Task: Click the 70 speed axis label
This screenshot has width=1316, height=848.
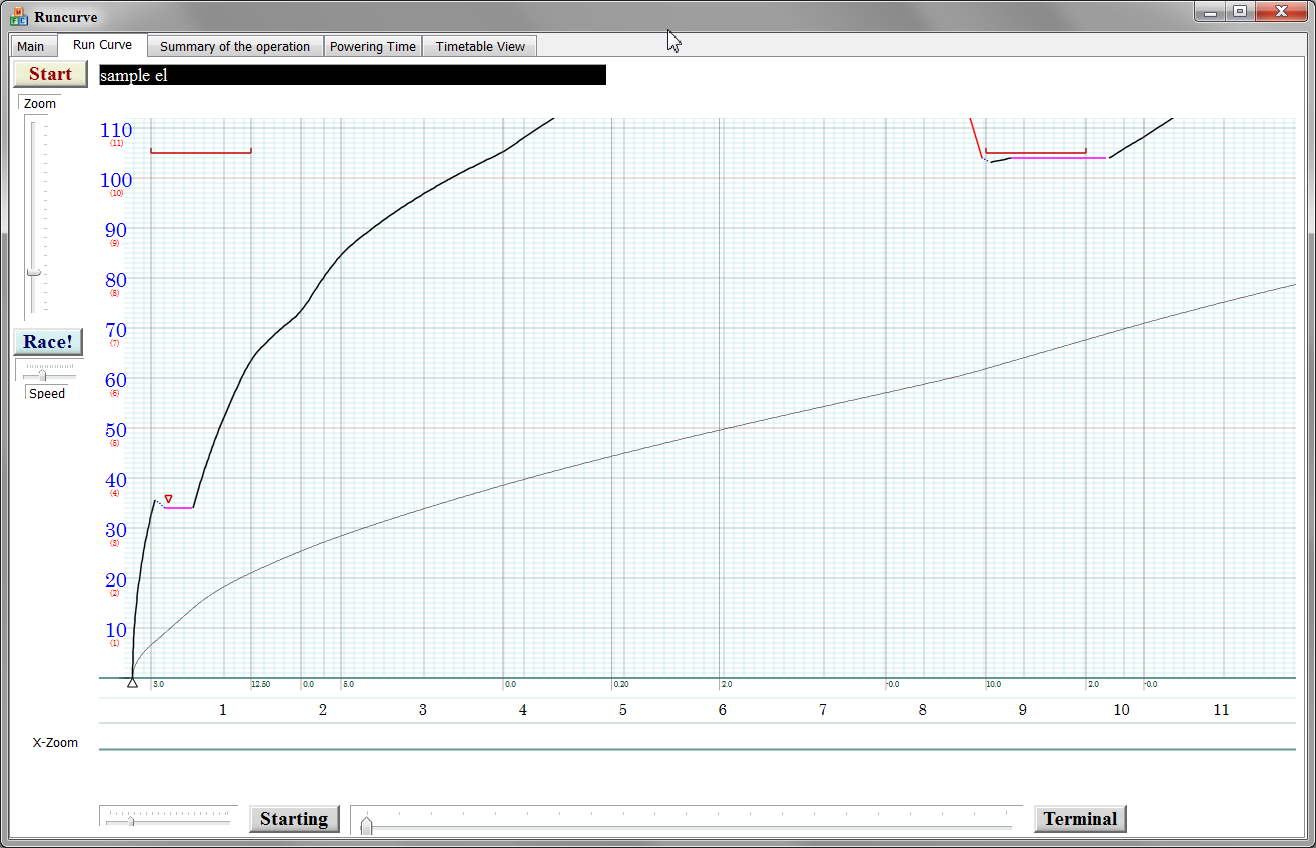Action: [117, 330]
